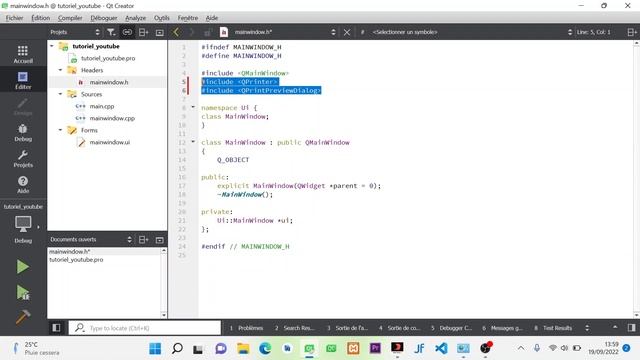Viewport: 640px width, 360px height.
Task: Open Windows Start menu in taskbar
Action: pyautogui.click(x=155, y=348)
